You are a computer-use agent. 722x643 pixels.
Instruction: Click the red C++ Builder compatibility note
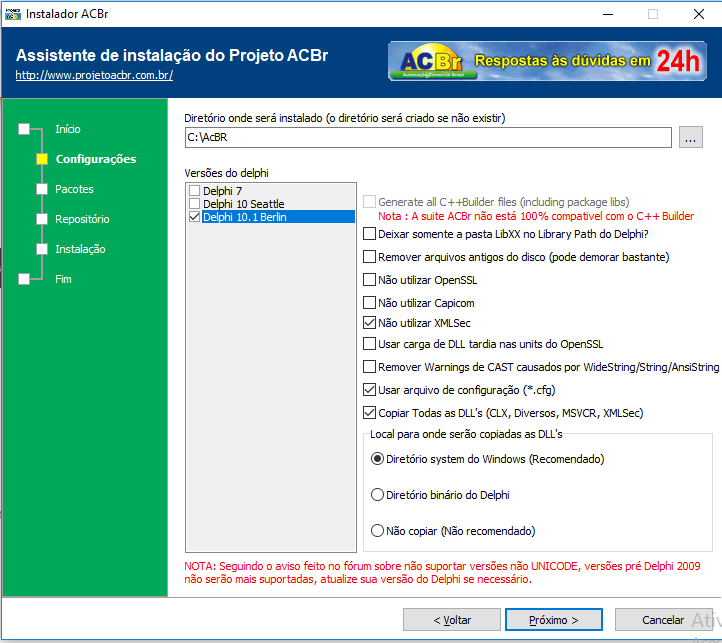(536, 216)
